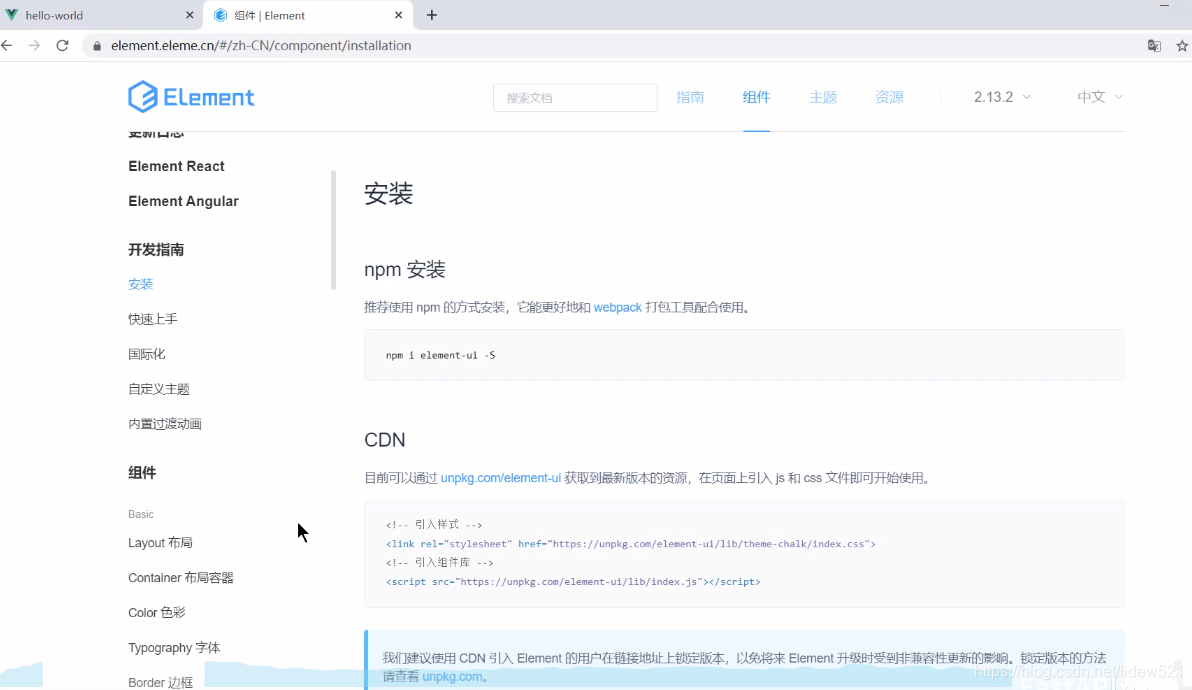Click the npm i element-ui -S code
The image size is (1192, 690).
tap(440, 355)
